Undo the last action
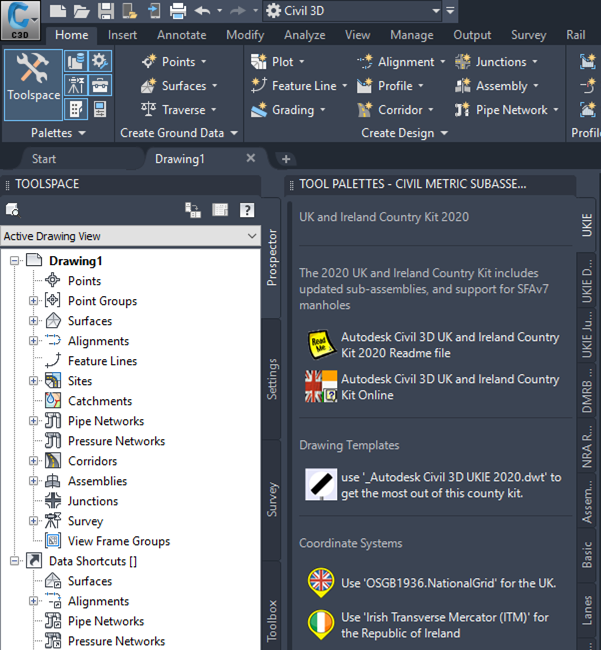 pyautogui.click(x=202, y=11)
